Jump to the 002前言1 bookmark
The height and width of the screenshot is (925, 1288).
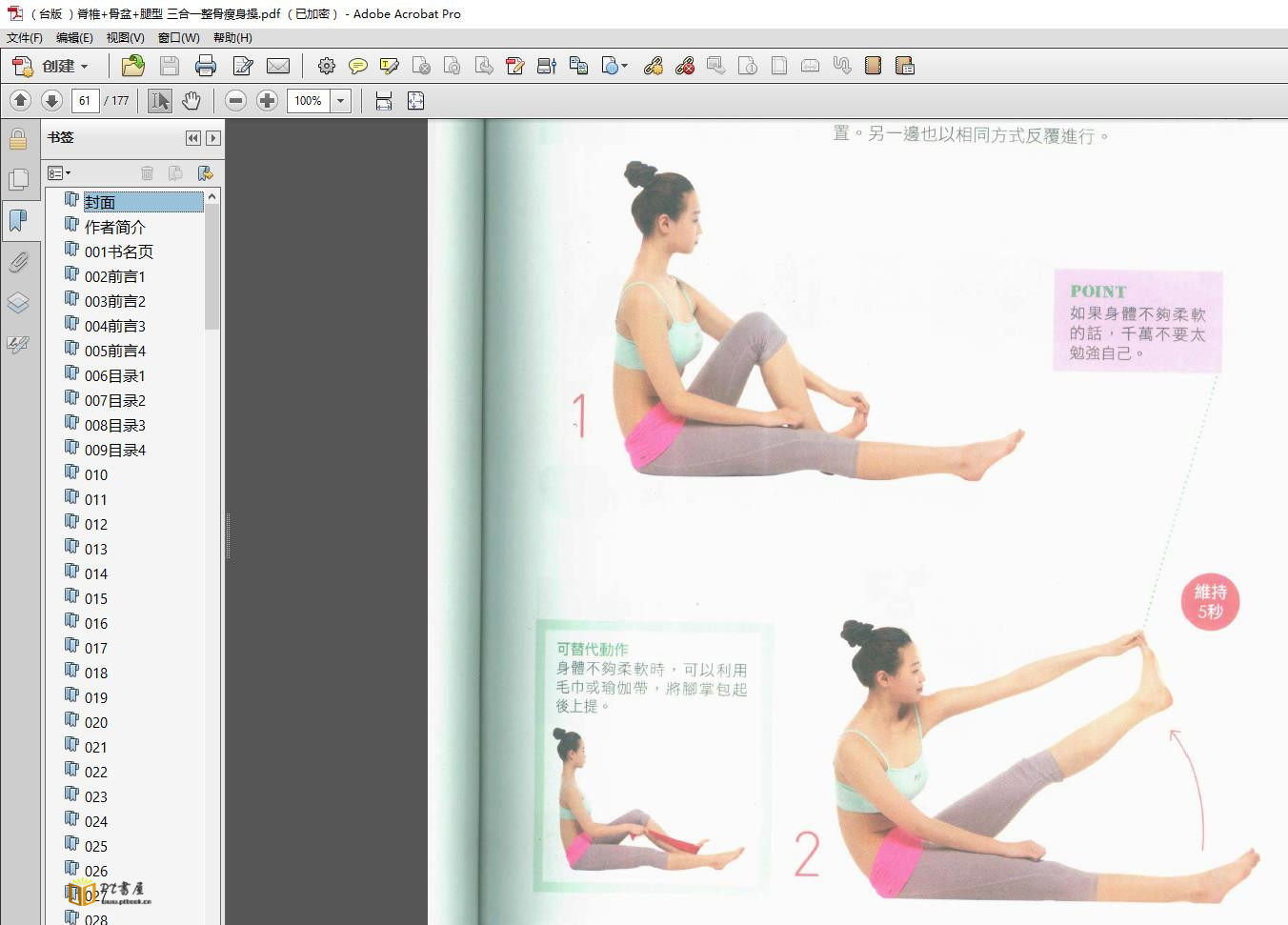[115, 276]
